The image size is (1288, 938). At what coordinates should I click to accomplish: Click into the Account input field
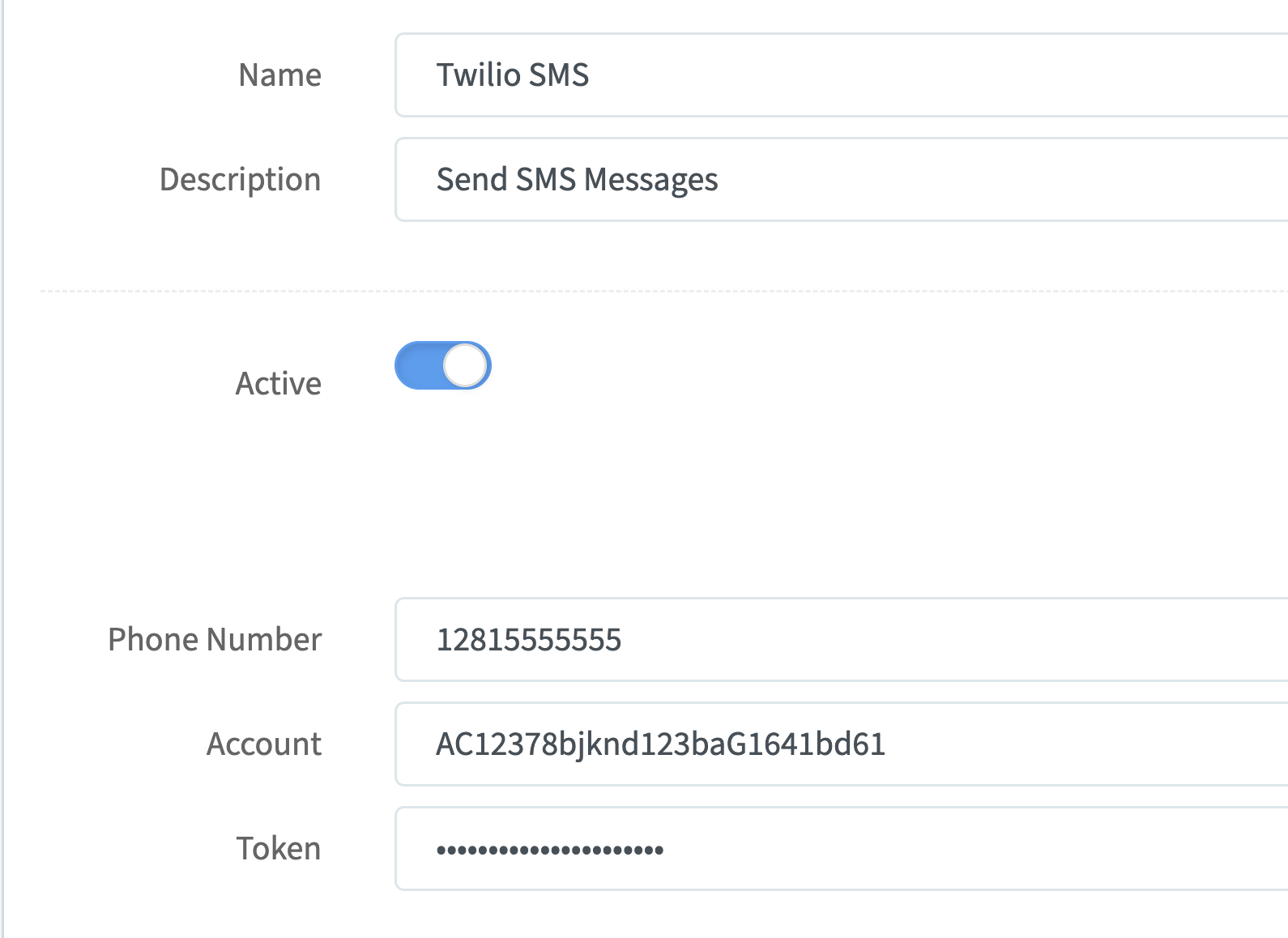(x=842, y=744)
